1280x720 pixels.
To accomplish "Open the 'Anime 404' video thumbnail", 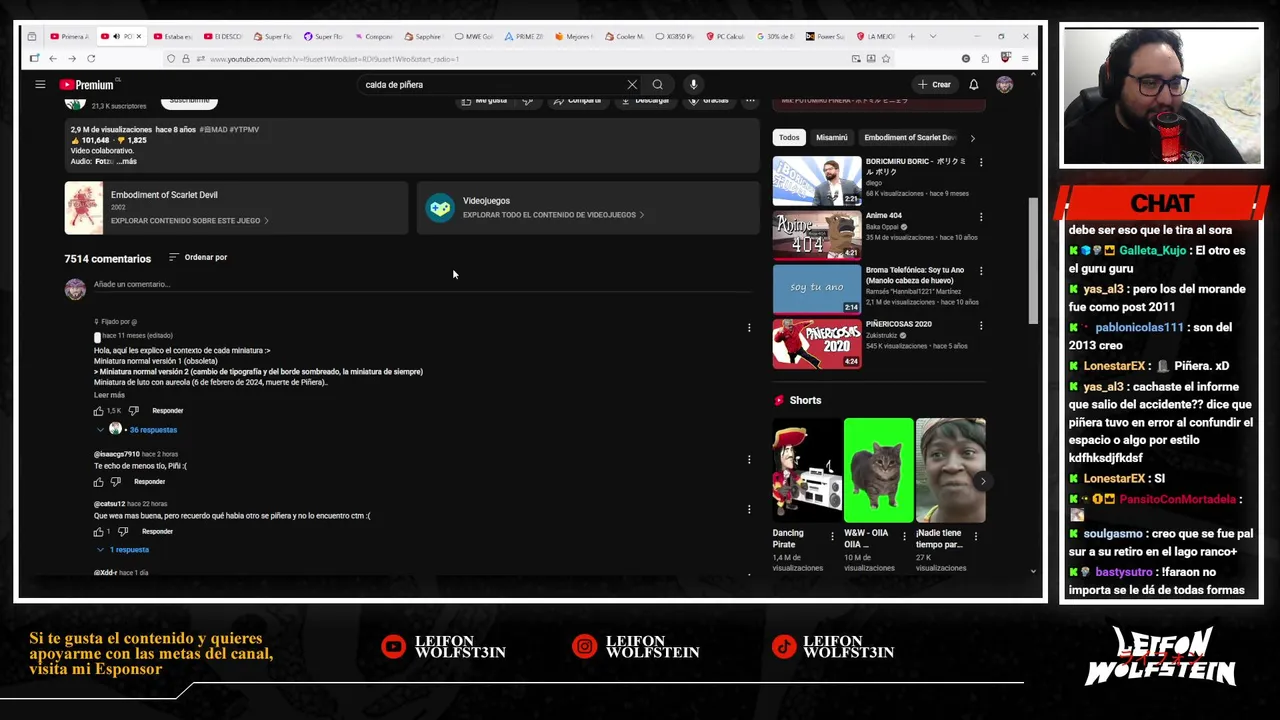I will [x=816, y=235].
